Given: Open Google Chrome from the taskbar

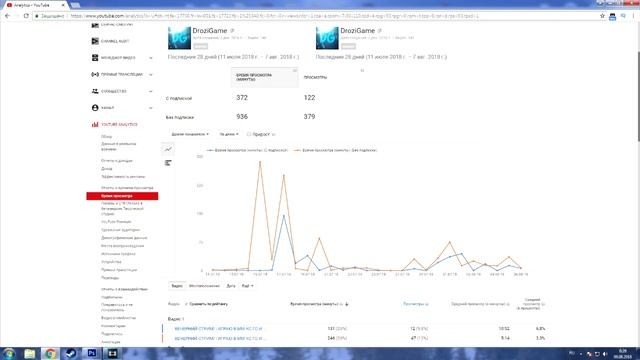Looking at the screenshot, I should tap(50, 353).
